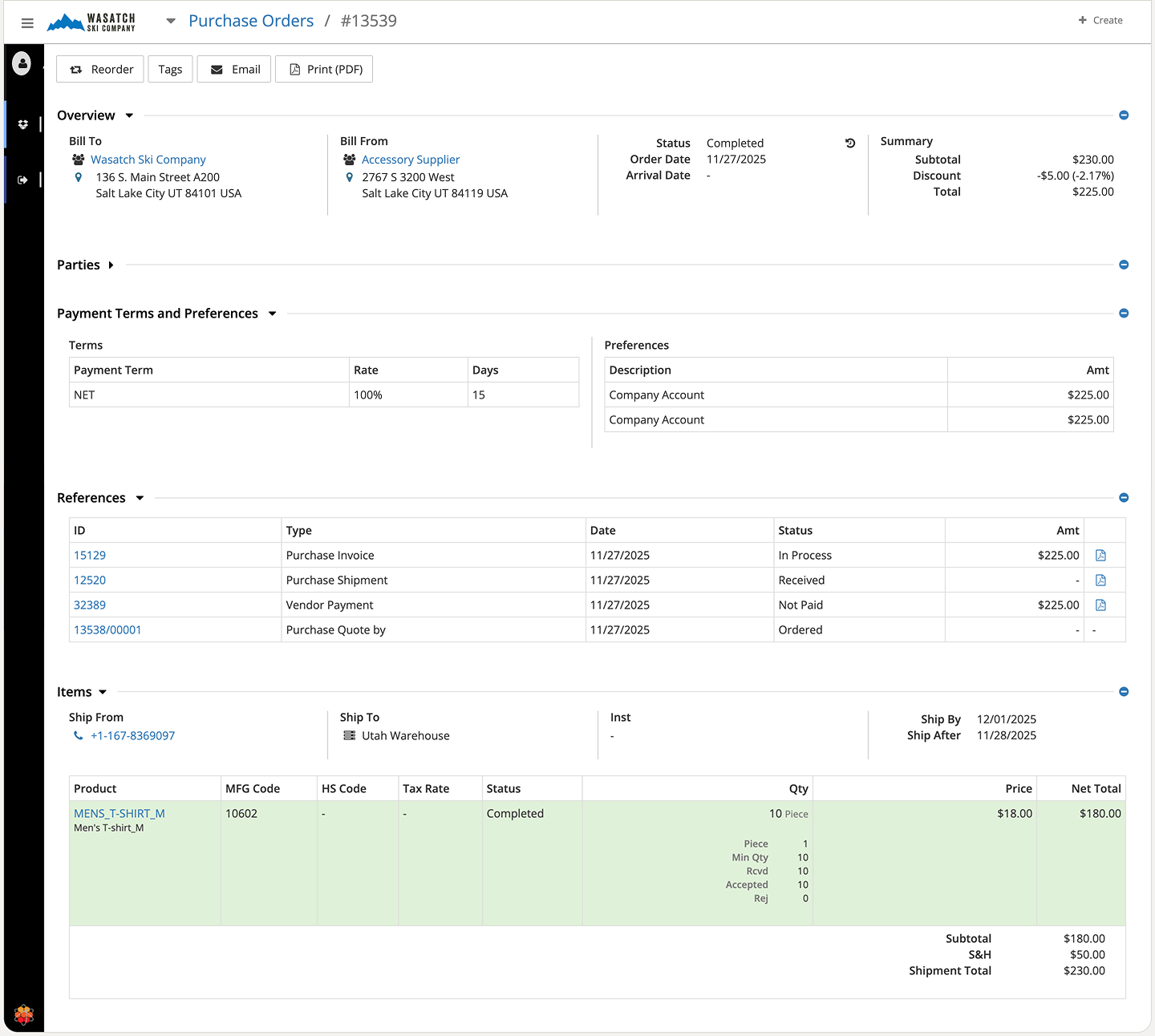Toggle the Items section collapse circle
This screenshot has height=1036, width=1155.
(1124, 692)
